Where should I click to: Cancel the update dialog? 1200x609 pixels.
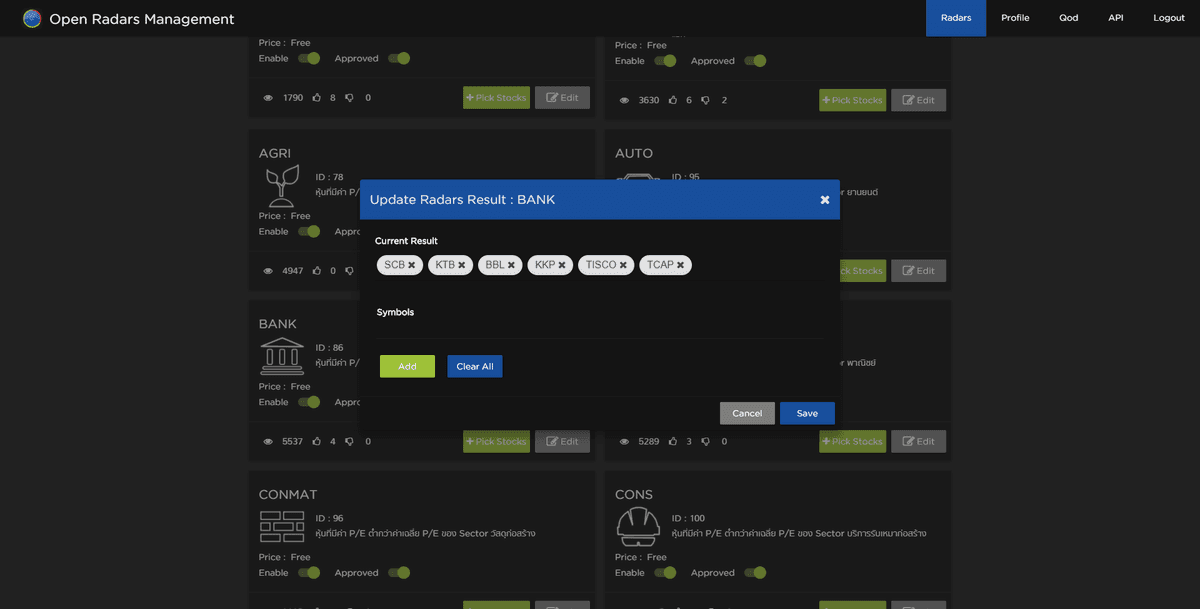pyautogui.click(x=747, y=413)
